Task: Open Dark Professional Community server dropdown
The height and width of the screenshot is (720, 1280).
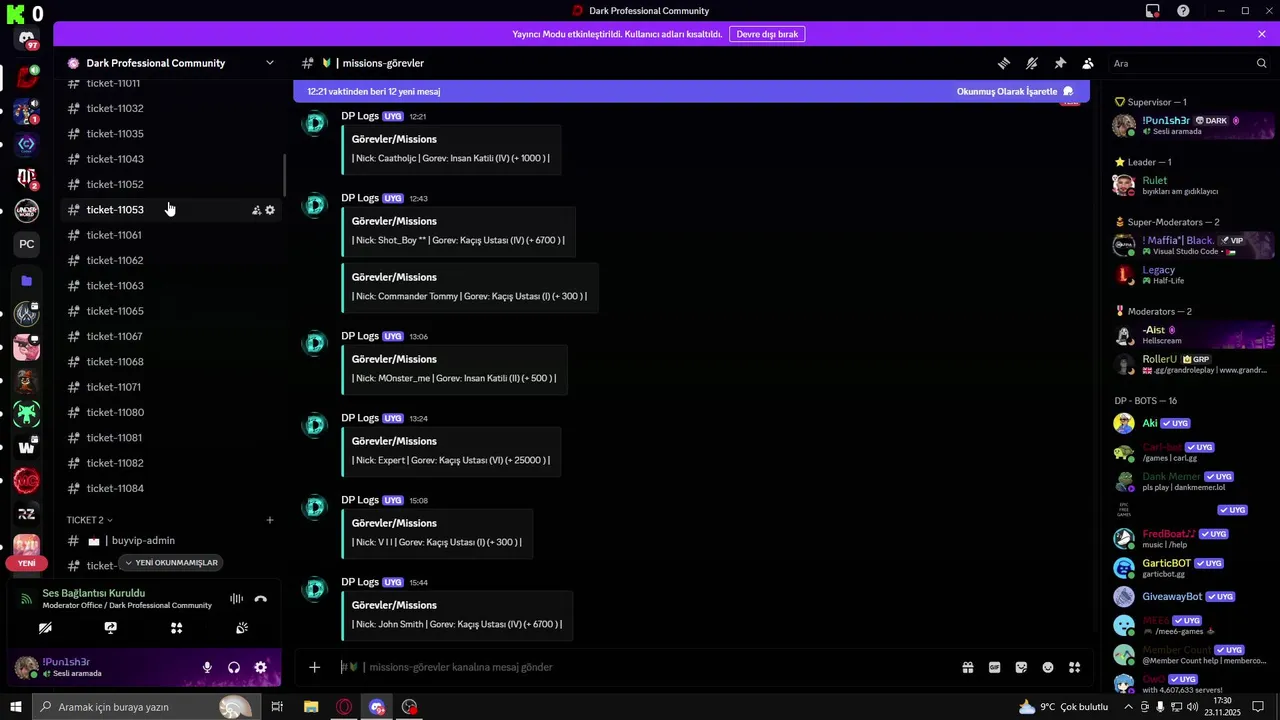Action: click(x=269, y=63)
